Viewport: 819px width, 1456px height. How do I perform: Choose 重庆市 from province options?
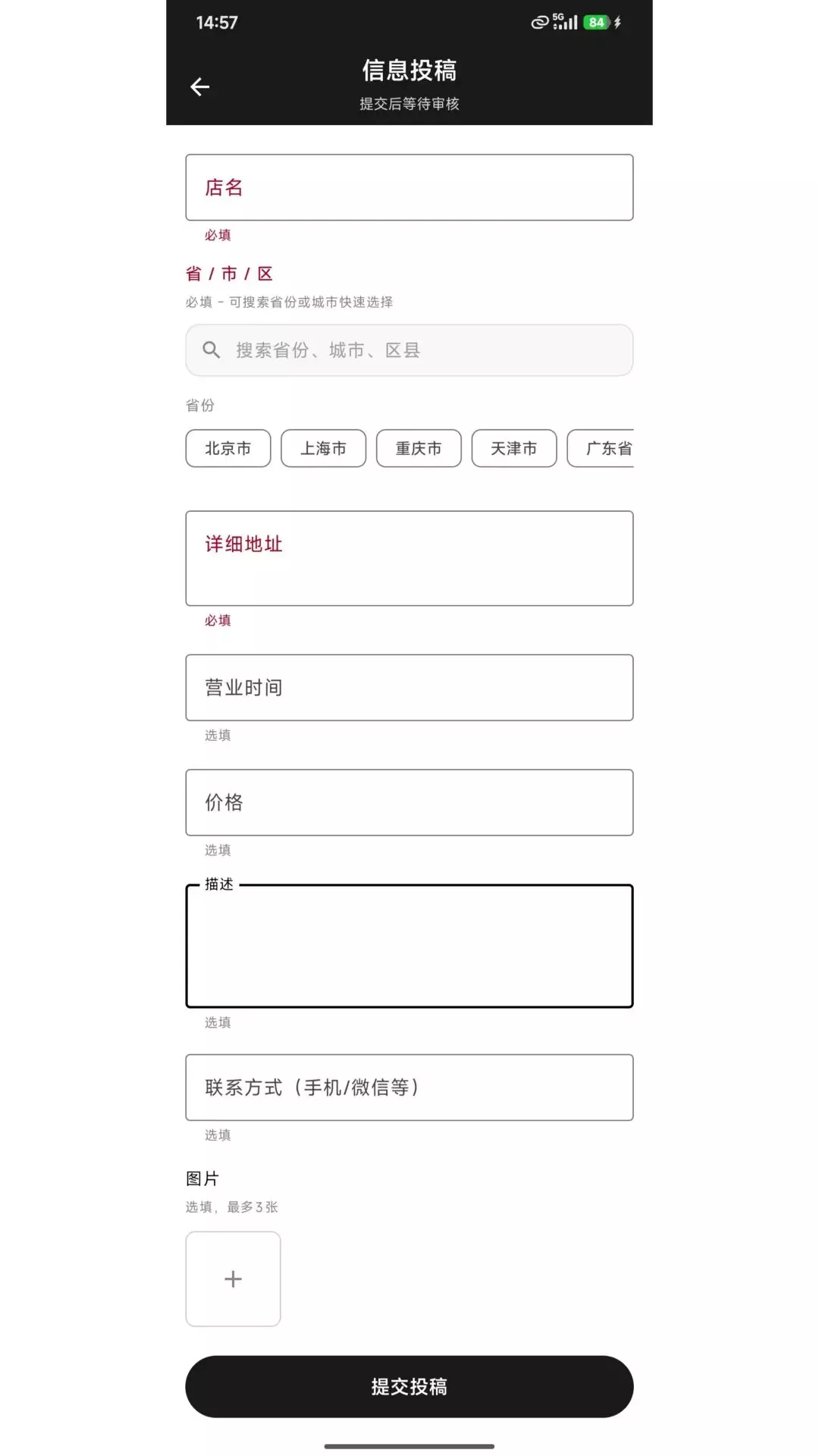(419, 448)
